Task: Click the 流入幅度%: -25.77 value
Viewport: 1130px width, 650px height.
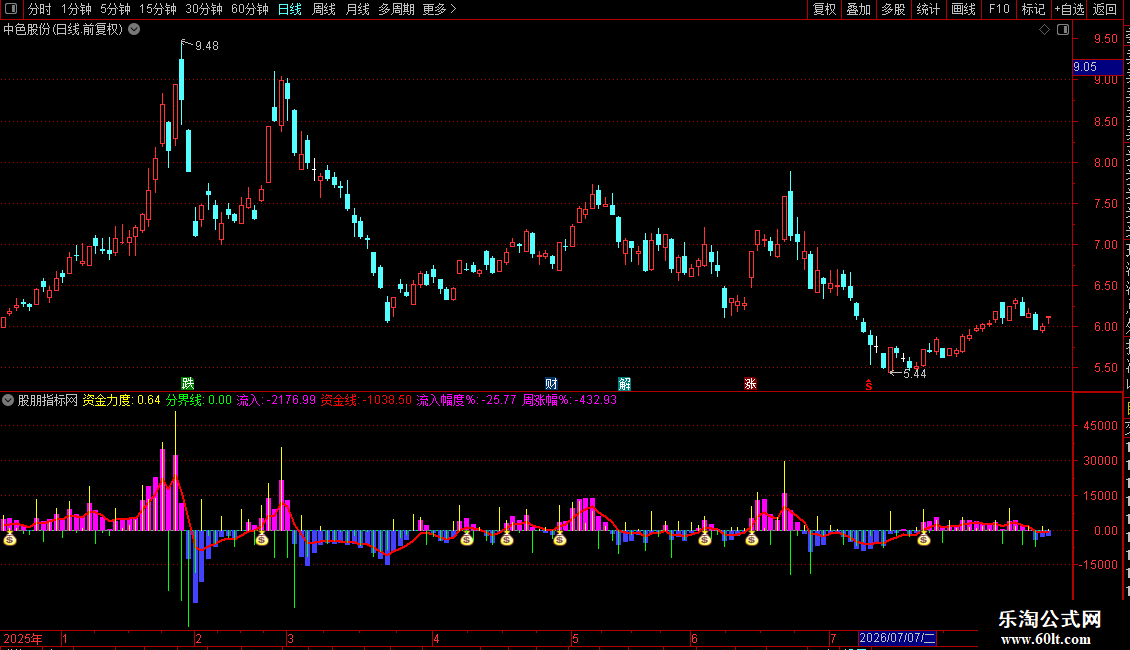Action: click(466, 400)
